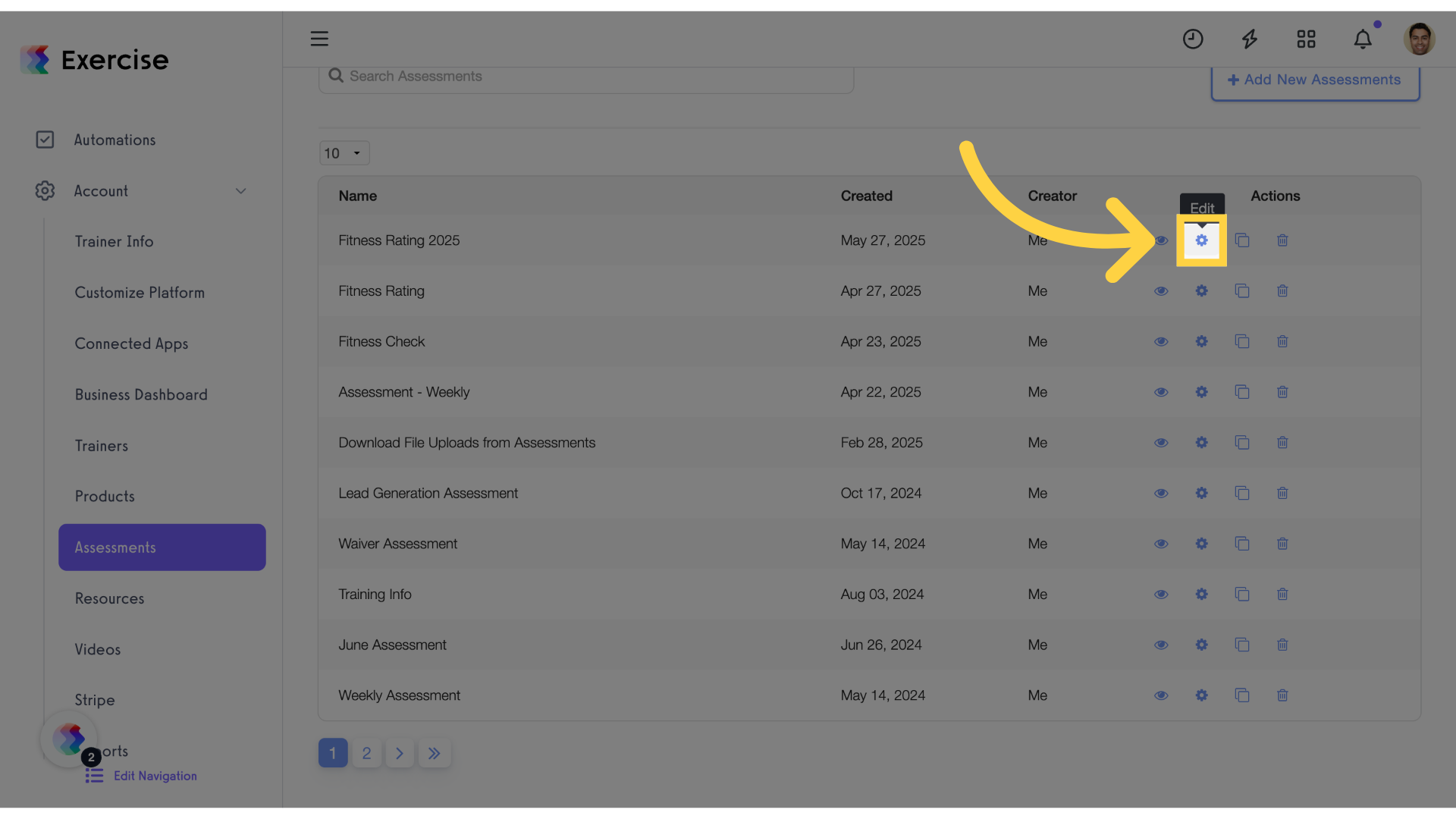1456x819 pixels.
Task: Open the hamburger menu icon
Action: coord(319,39)
